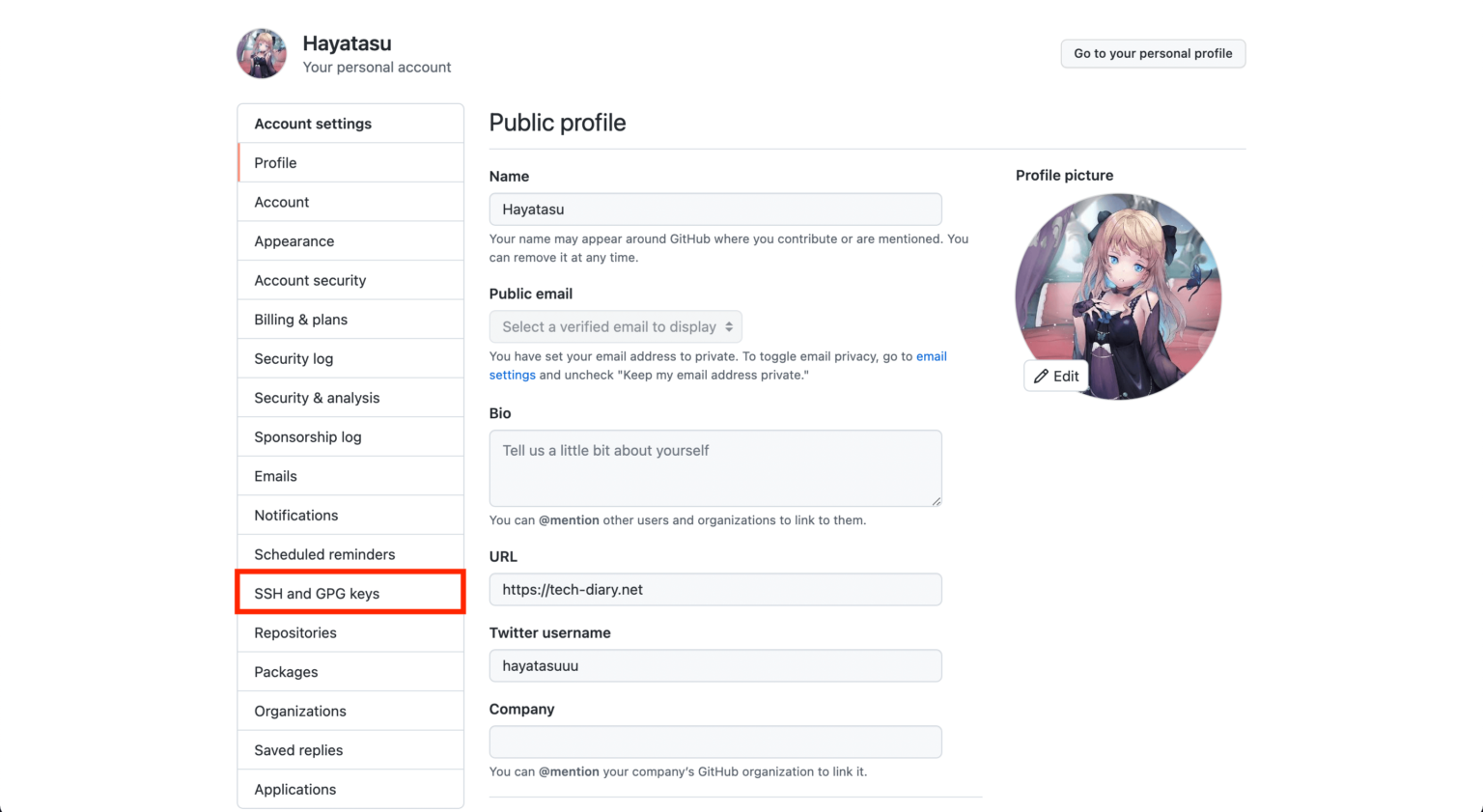Click the Twitter username field
The image size is (1483, 812).
[x=715, y=665]
